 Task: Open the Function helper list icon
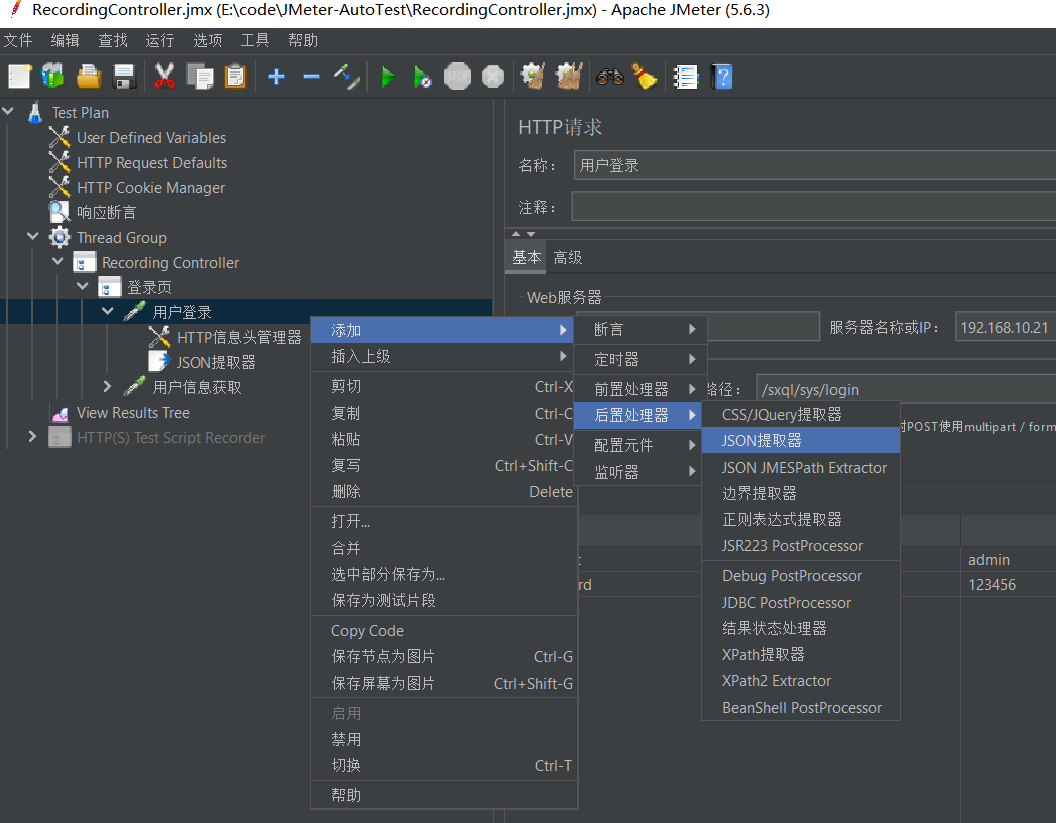coord(686,76)
